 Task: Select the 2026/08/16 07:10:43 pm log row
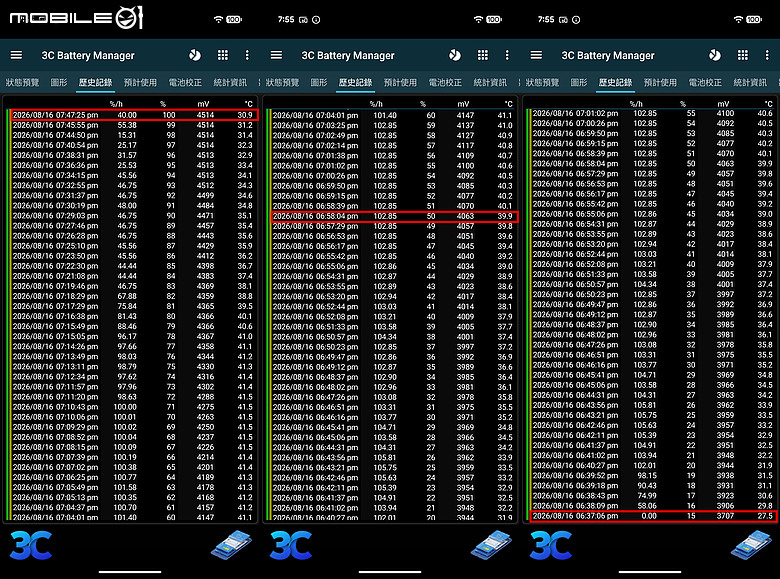tap(133, 407)
